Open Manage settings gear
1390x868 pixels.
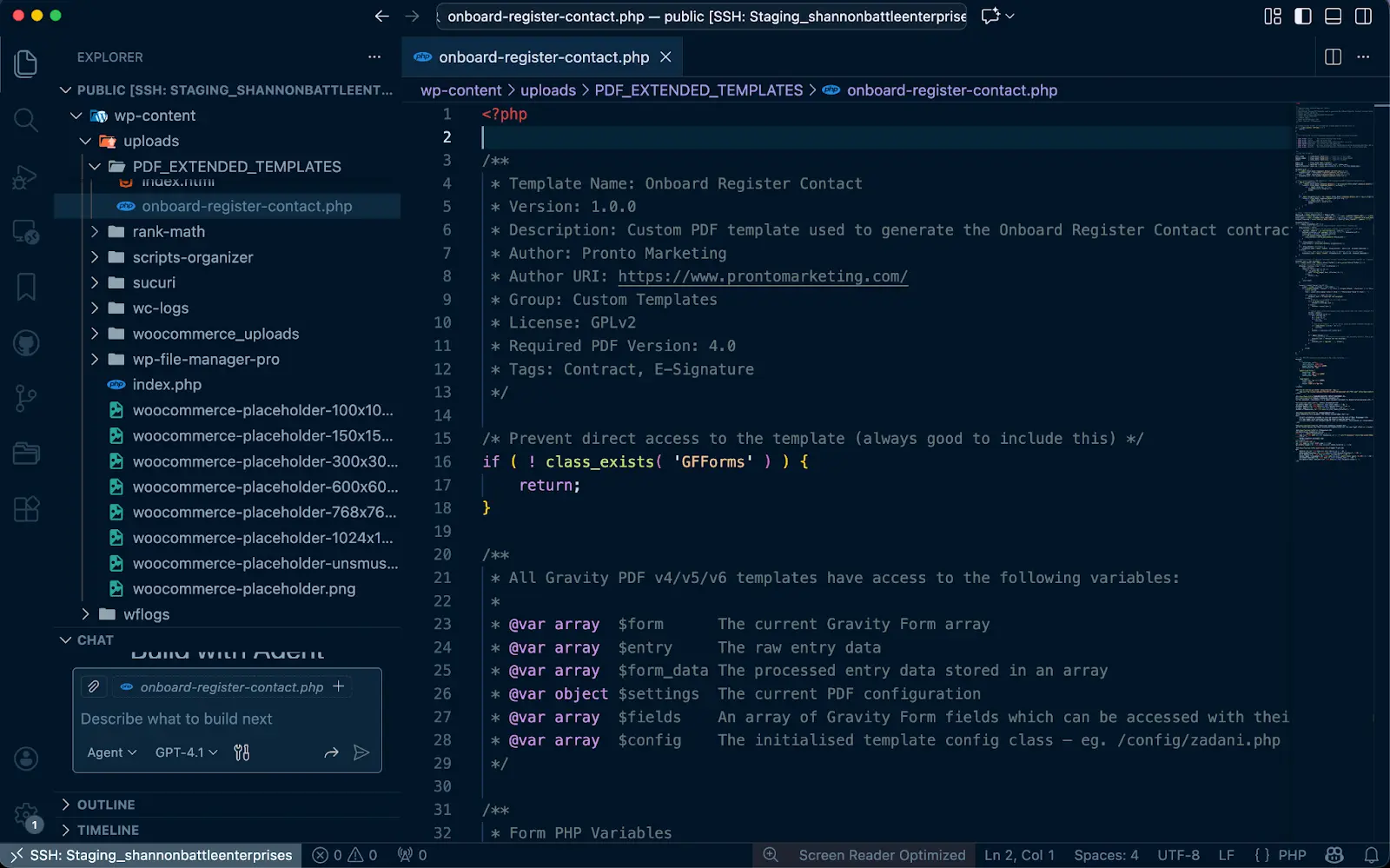pos(26,815)
